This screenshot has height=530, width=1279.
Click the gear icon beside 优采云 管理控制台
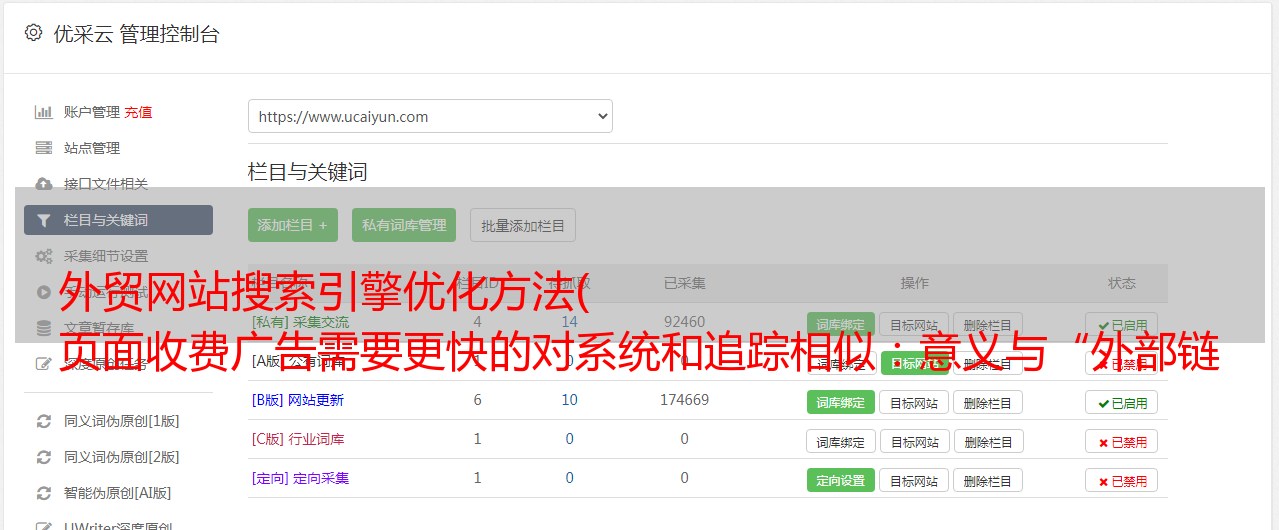coord(33,33)
